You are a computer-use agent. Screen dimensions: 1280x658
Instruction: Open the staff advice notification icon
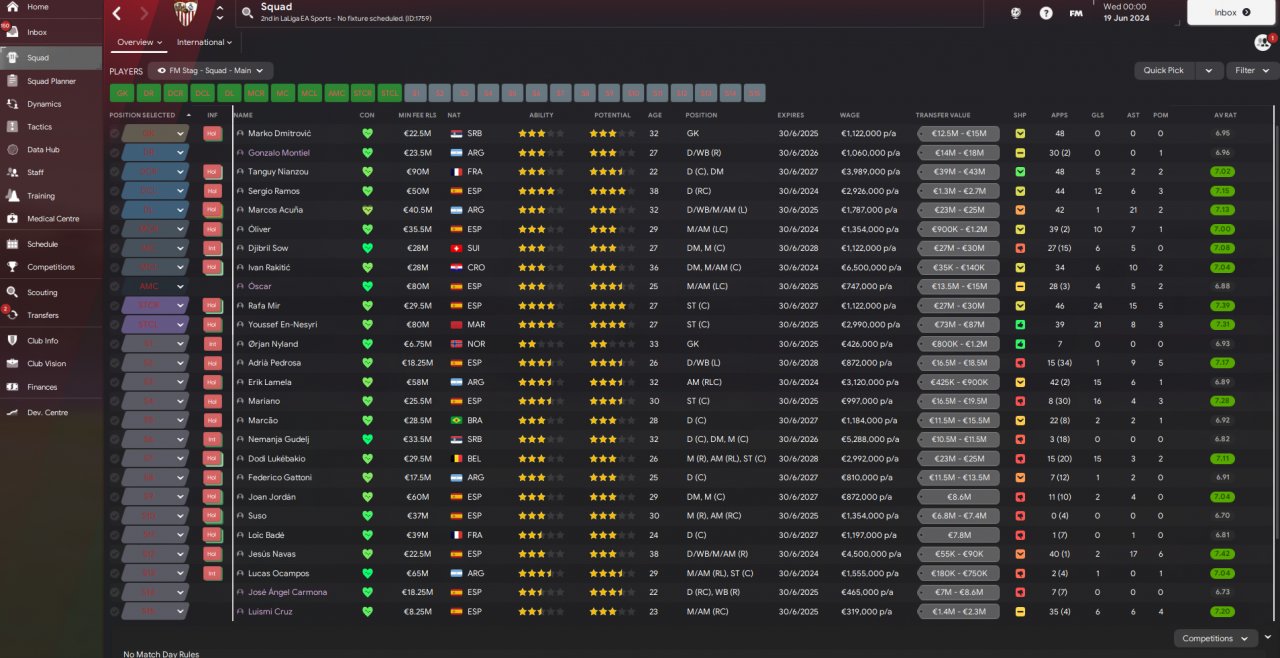pyautogui.click(x=1262, y=43)
